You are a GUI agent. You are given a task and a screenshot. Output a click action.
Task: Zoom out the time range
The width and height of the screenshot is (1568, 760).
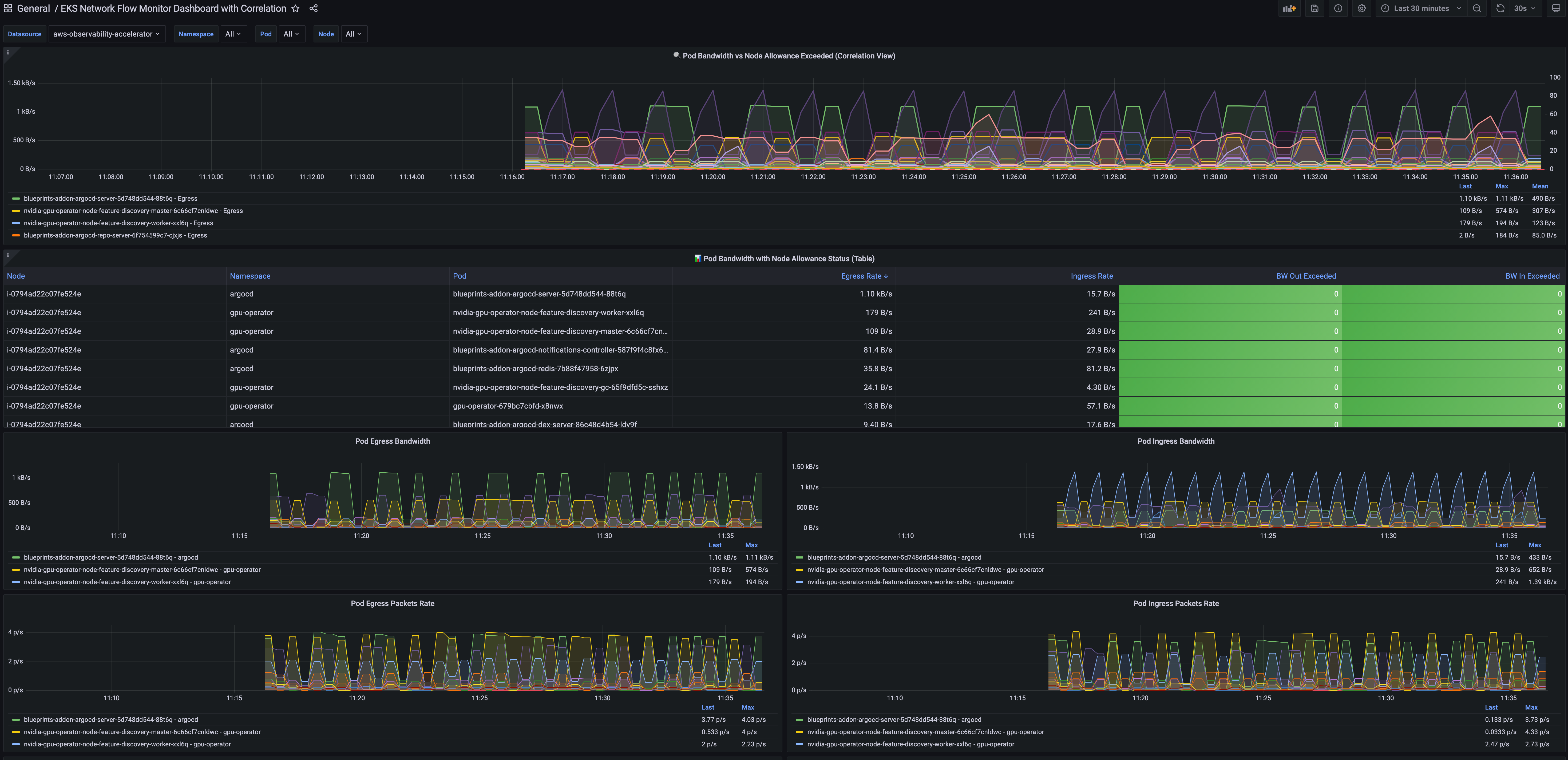(x=1477, y=9)
